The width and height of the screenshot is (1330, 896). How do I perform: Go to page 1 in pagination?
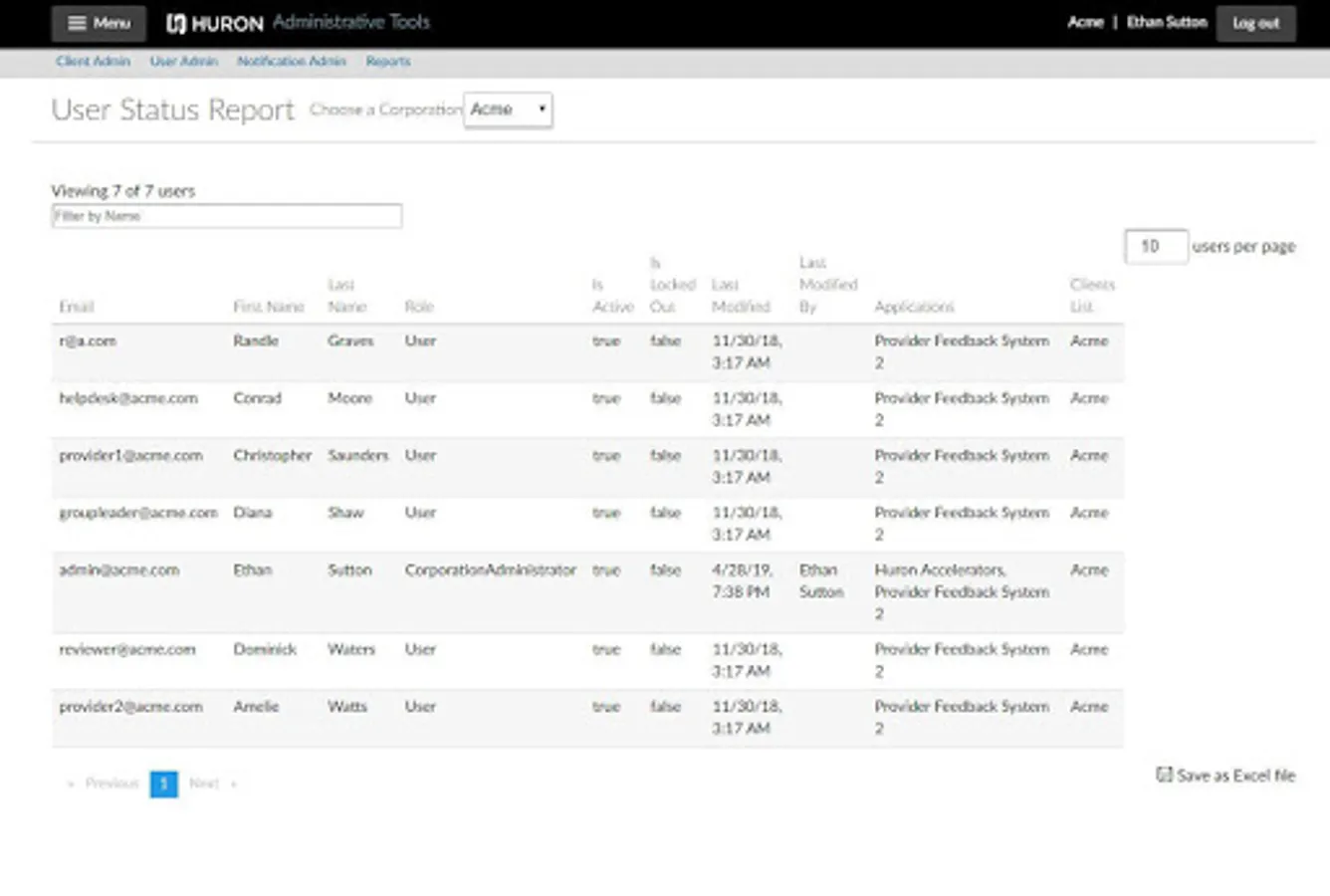click(x=163, y=784)
